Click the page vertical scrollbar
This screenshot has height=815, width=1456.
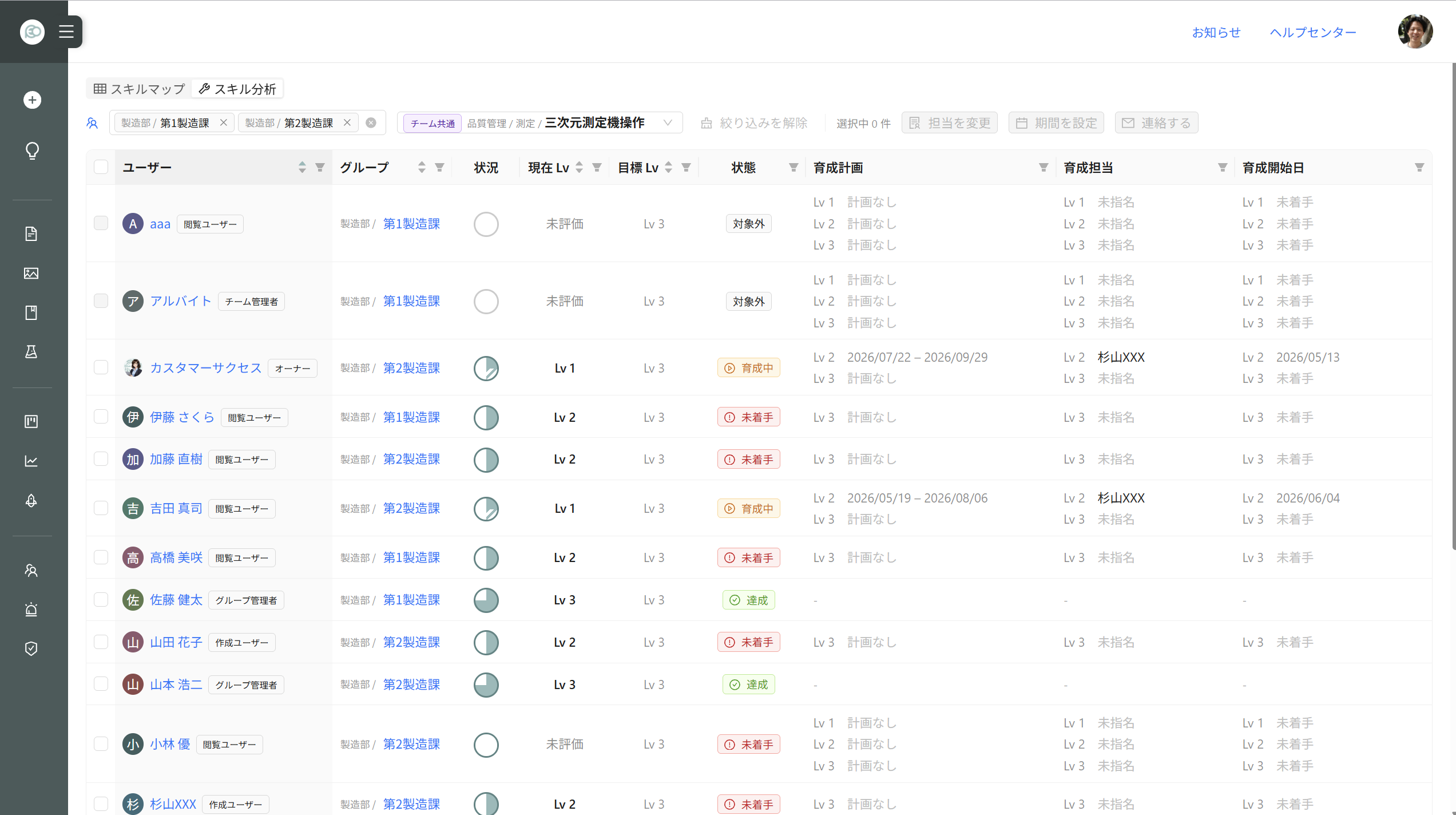pyautogui.click(x=1453, y=306)
